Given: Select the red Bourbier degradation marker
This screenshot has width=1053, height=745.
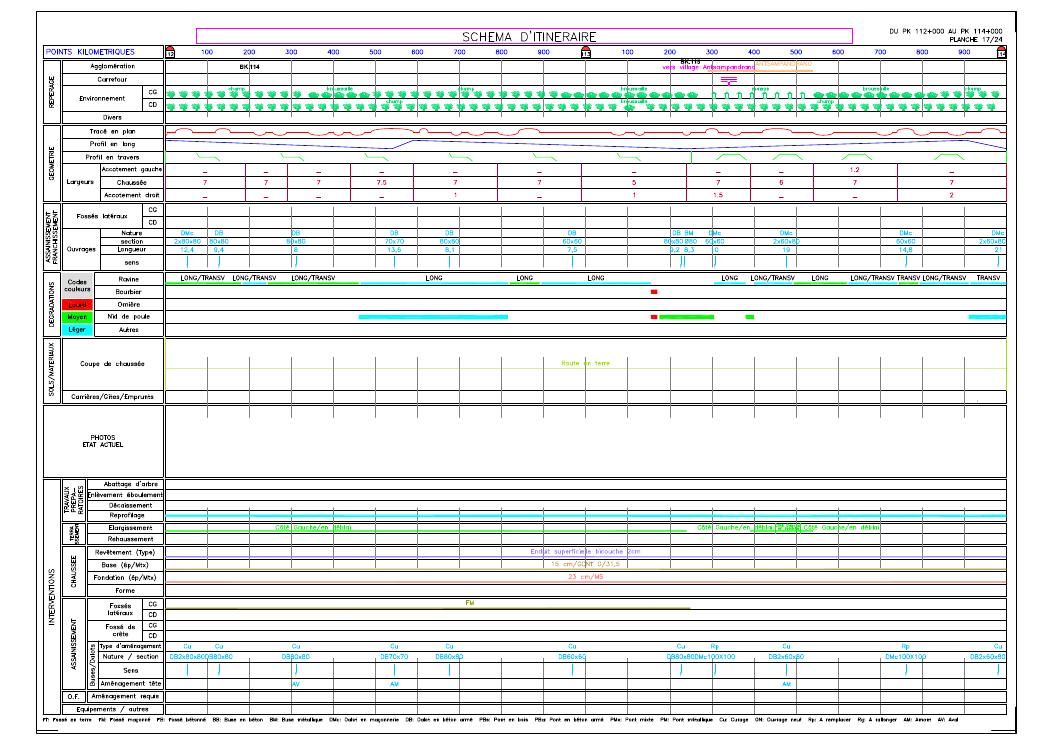Looking at the screenshot, I should point(654,292).
